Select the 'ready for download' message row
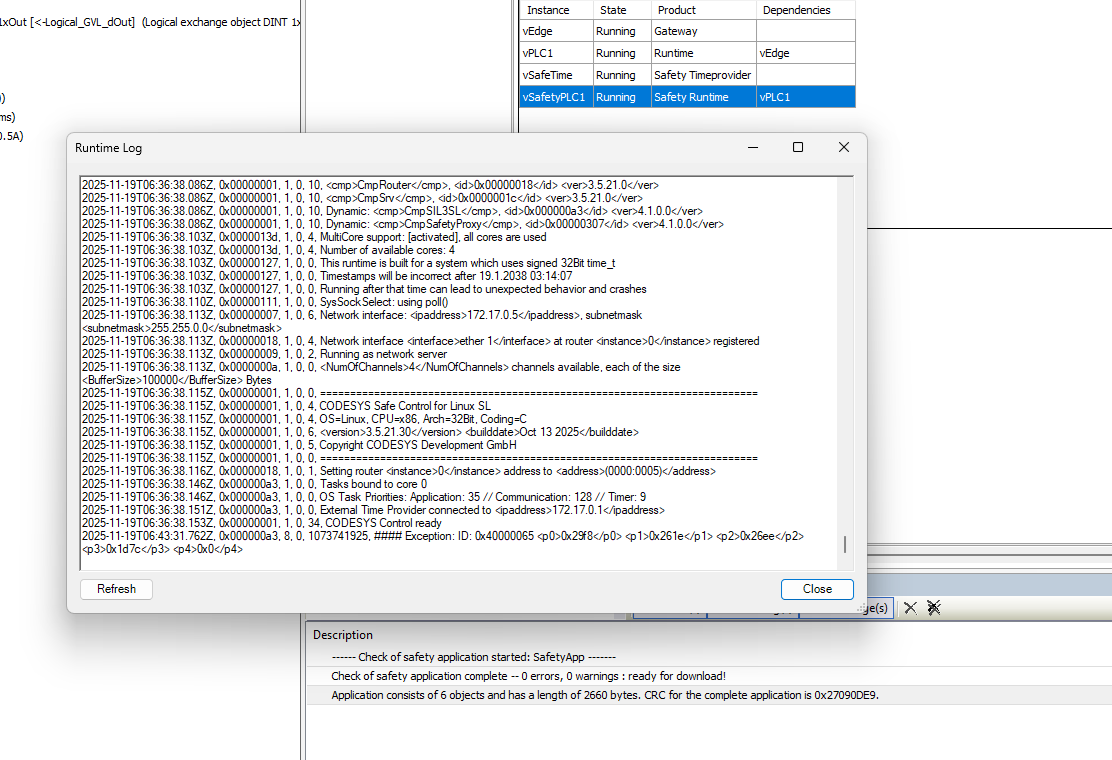The image size is (1112, 760). click(x=528, y=676)
